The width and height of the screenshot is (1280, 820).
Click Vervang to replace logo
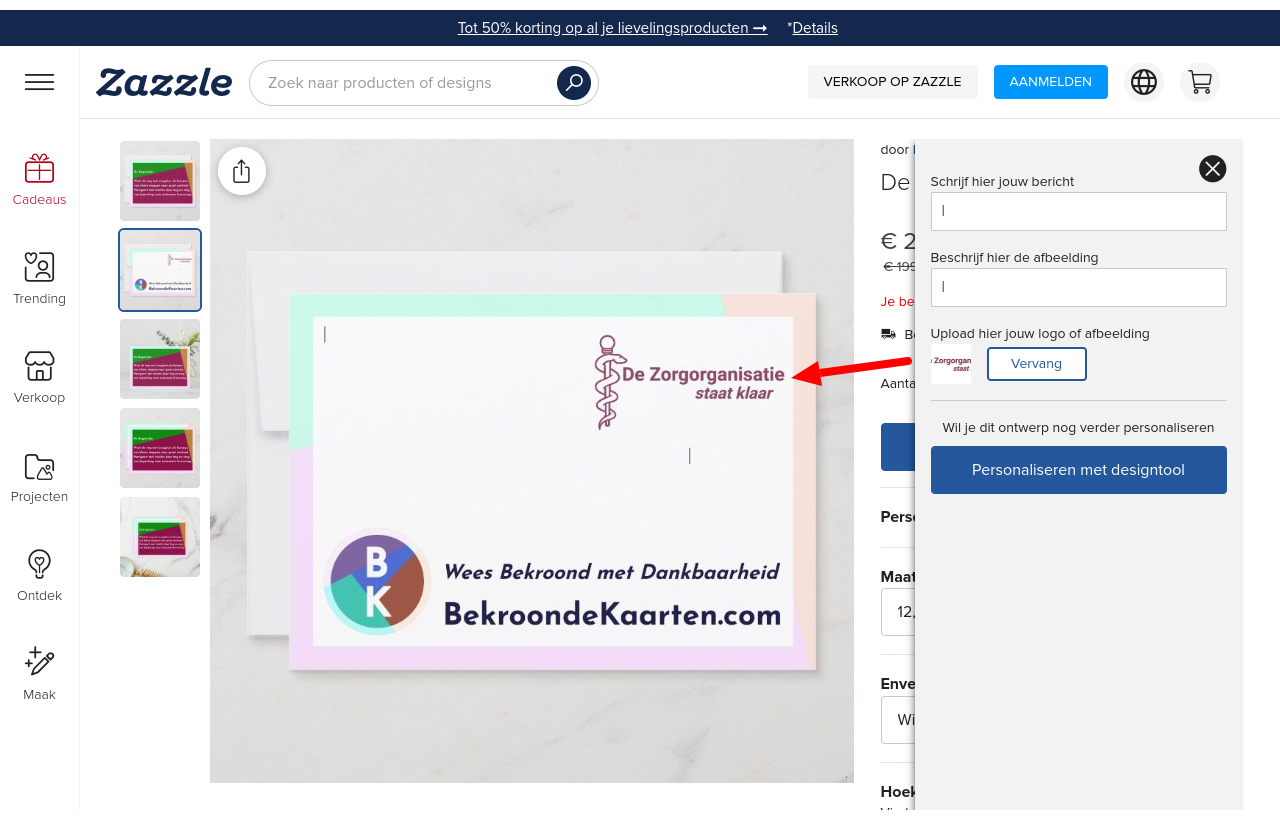click(x=1036, y=364)
